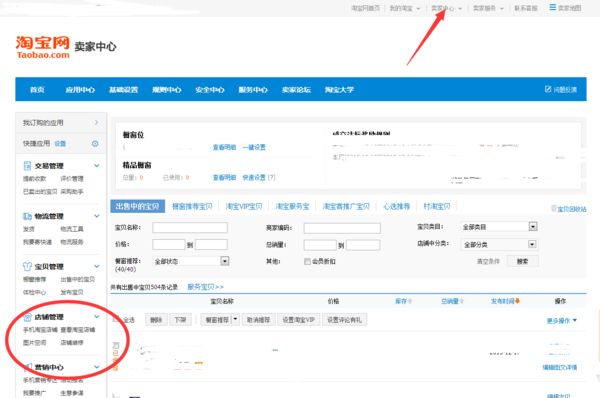This screenshot has height=398, width=600.
Task: Click the 取消推荐 button
Action: [258, 320]
